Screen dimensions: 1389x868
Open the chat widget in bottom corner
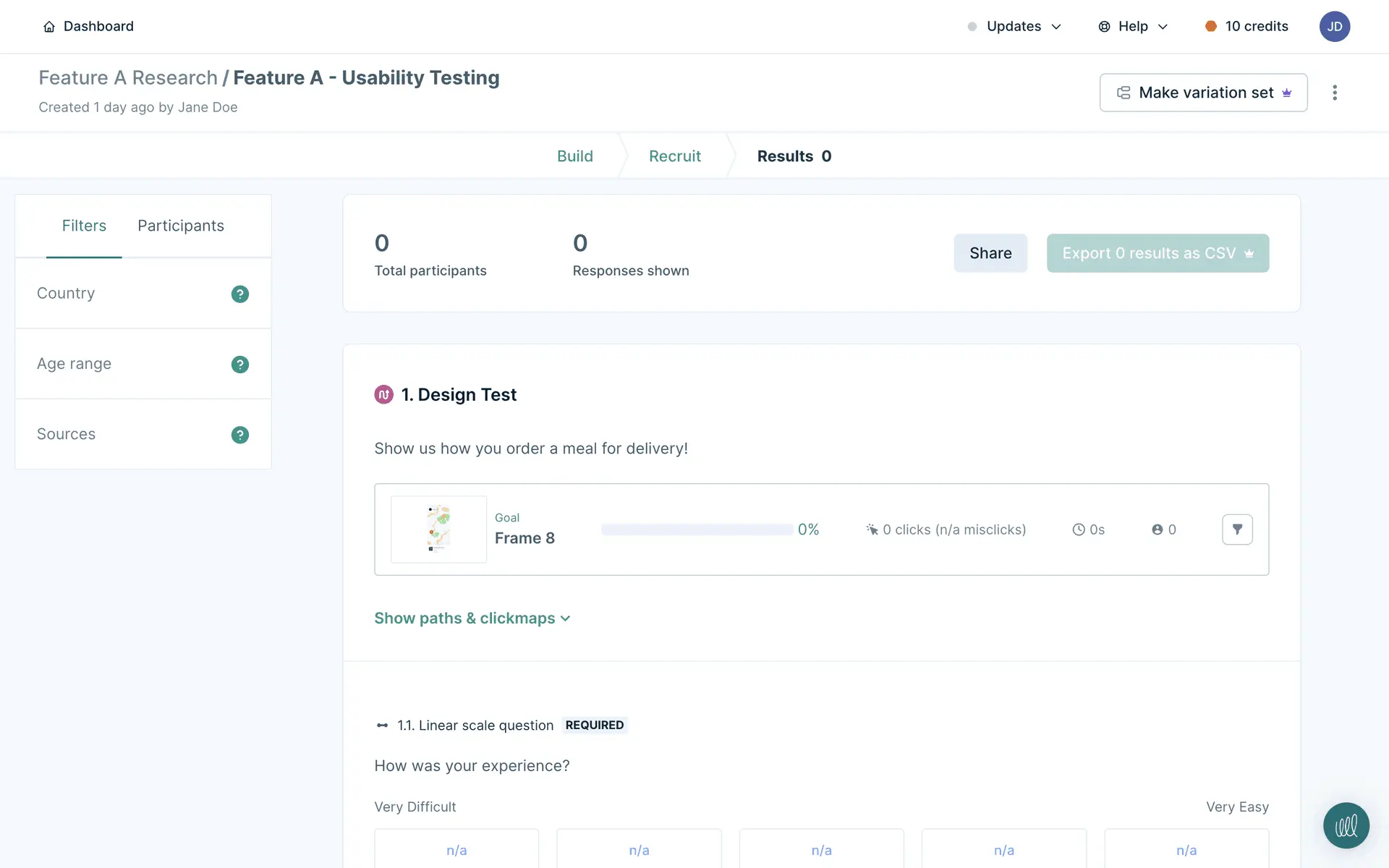tap(1346, 825)
